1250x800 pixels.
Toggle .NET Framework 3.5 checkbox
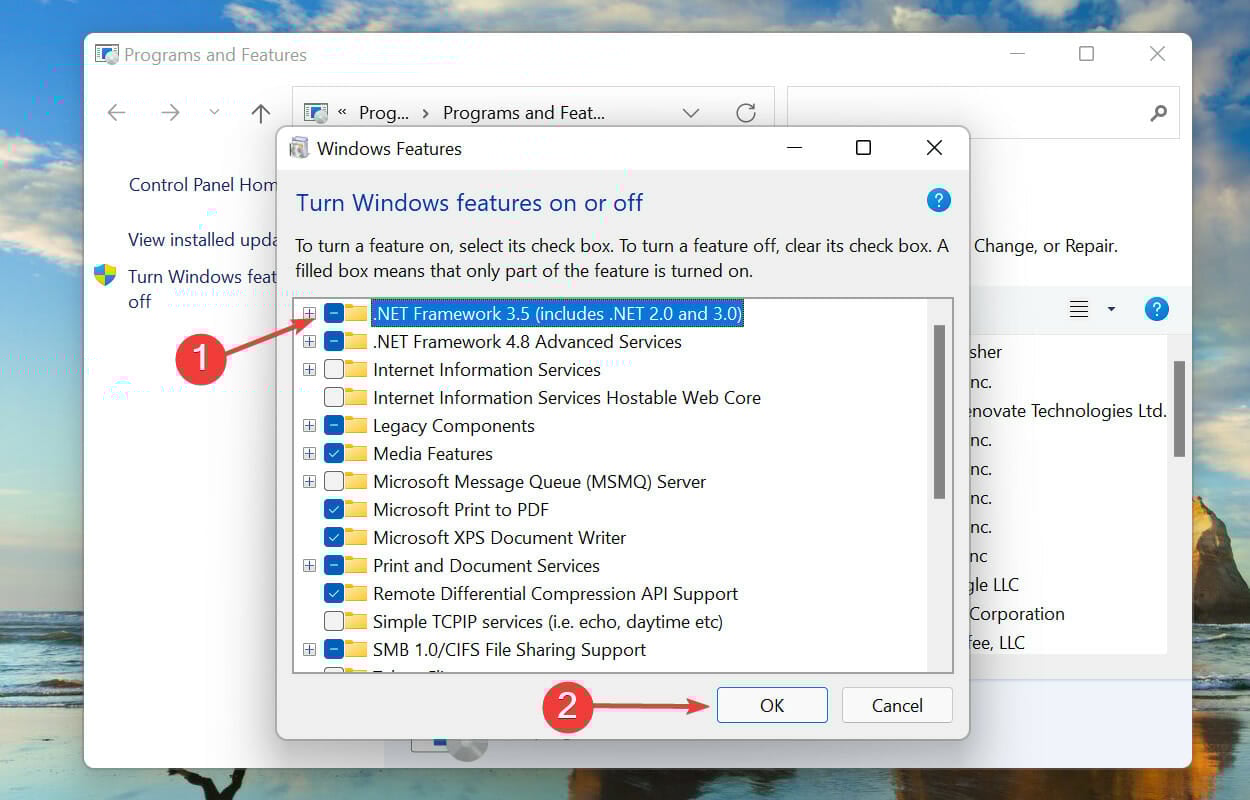tap(334, 313)
